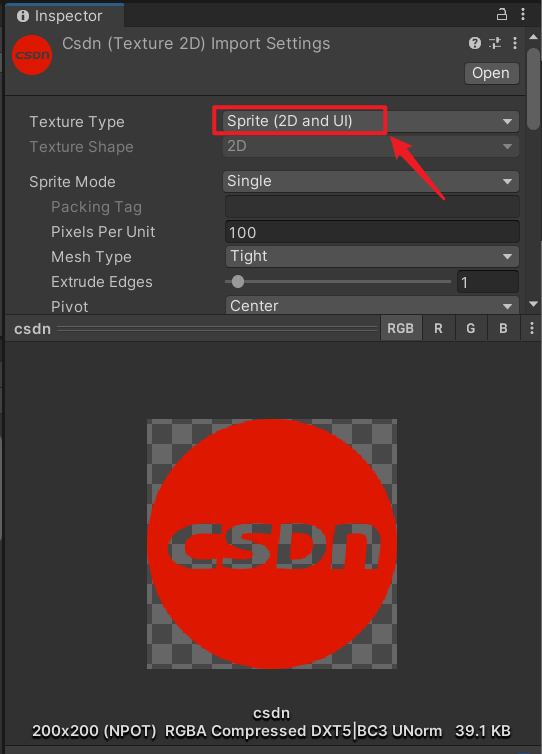Open the Inspector tab's three-dot menu

523,14
